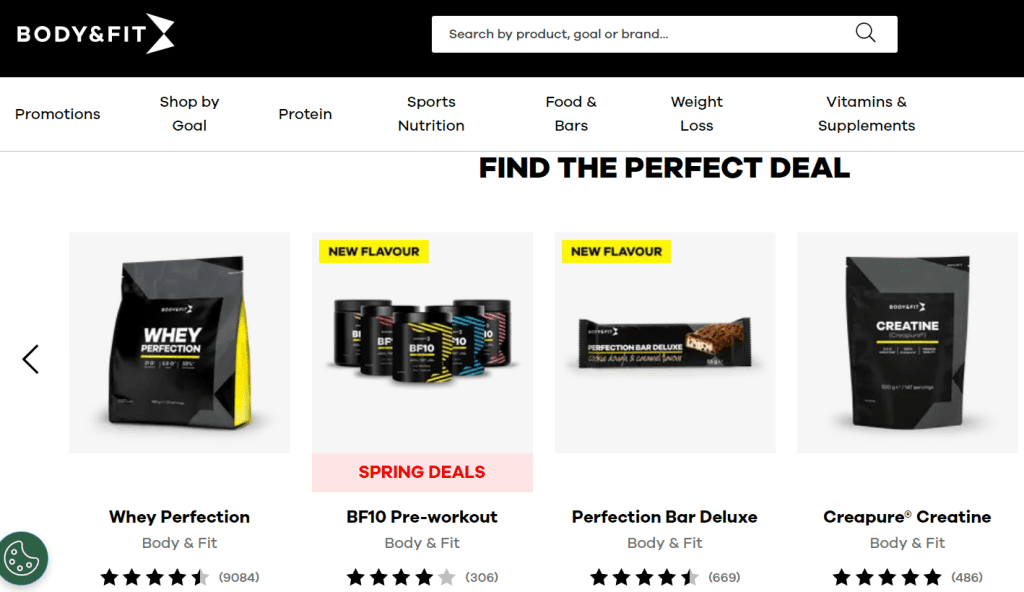Image resolution: width=1024 pixels, height=592 pixels.
Task: Open the Weight Loss menu
Action: pos(696,114)
